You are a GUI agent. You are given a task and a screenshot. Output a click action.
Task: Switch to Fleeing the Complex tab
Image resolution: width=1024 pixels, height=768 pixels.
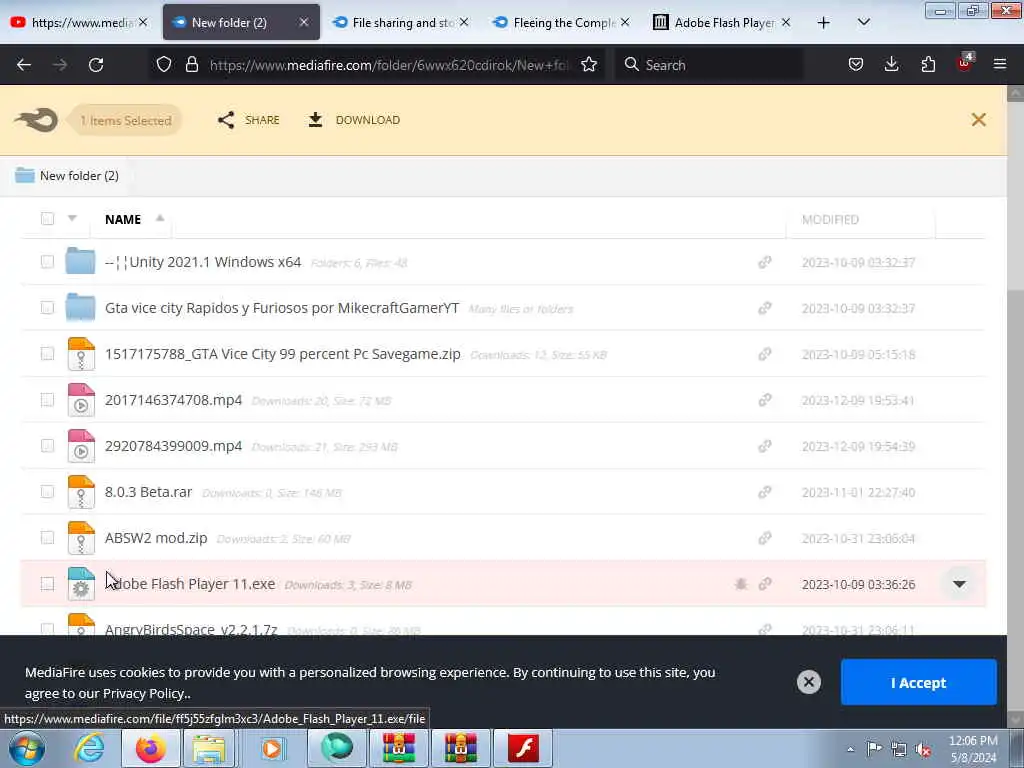[x=563, y=22]
